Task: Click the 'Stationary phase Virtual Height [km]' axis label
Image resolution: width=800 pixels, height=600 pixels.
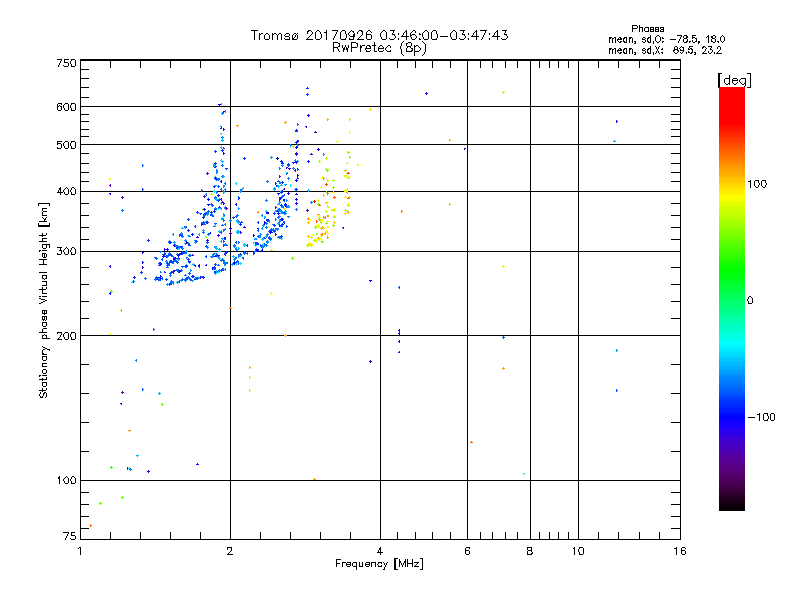Action: 44,300
